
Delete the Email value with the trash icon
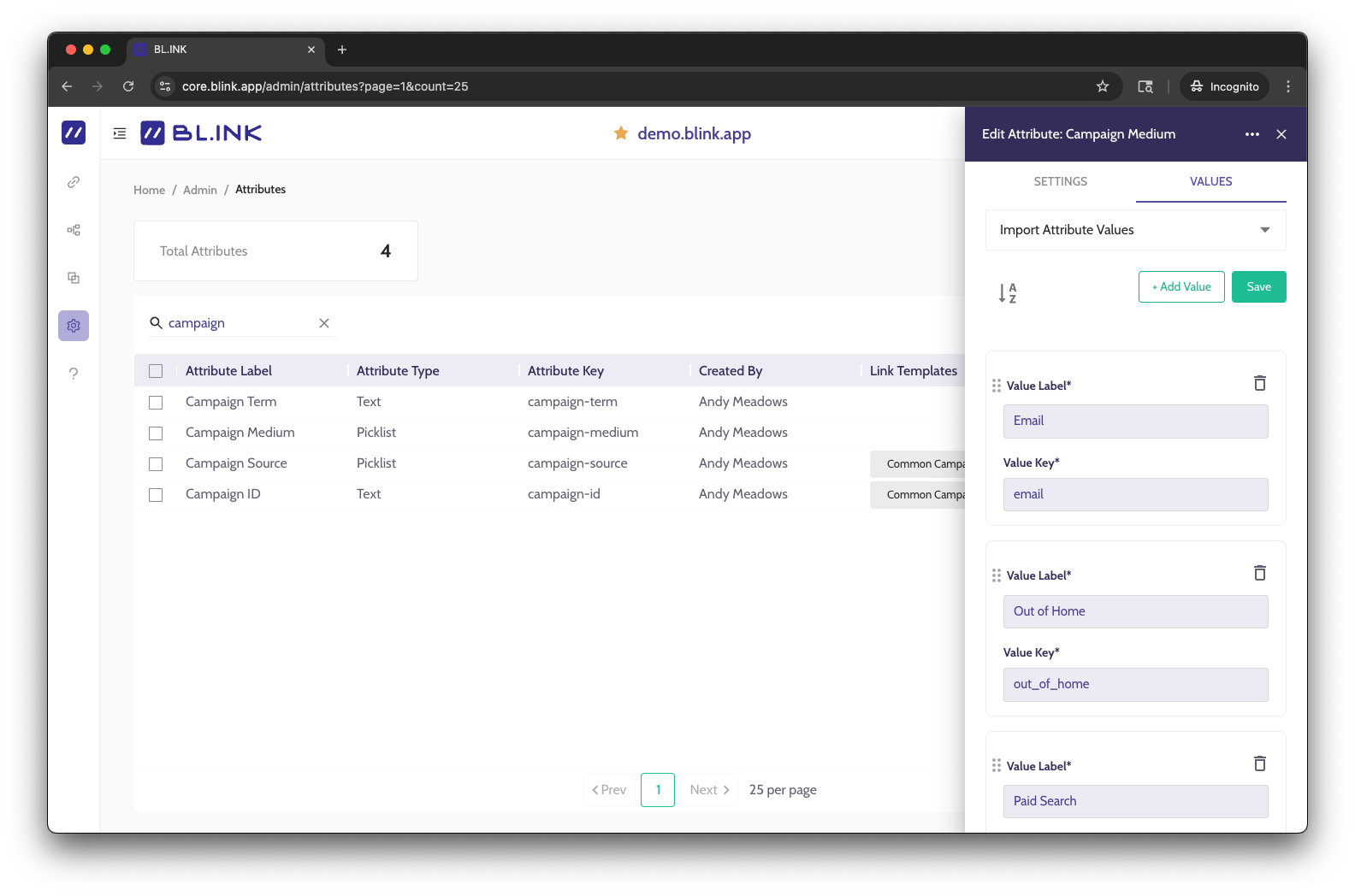point(1259,383)
